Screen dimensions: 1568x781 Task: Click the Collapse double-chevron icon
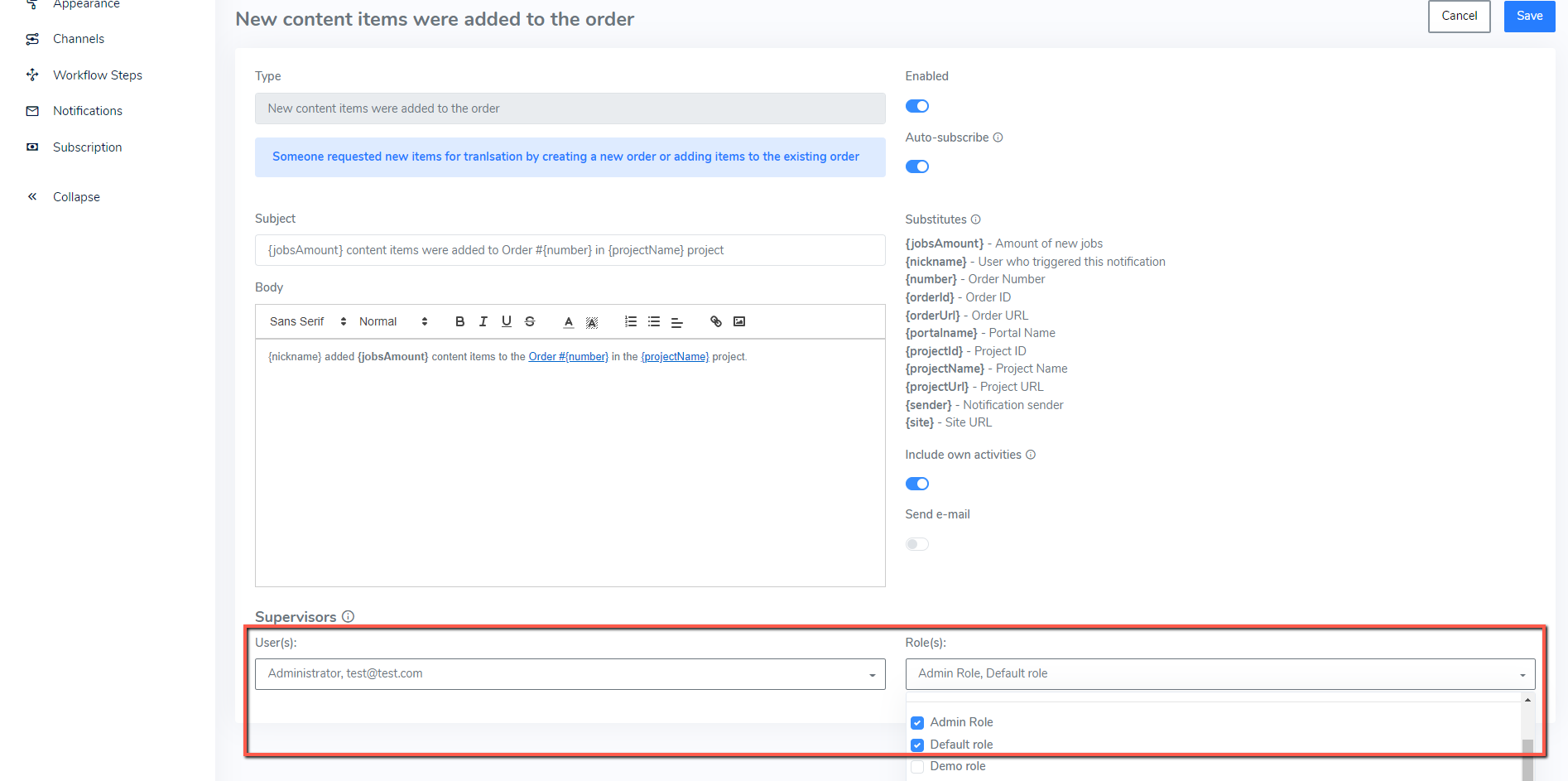click(32, 196)
